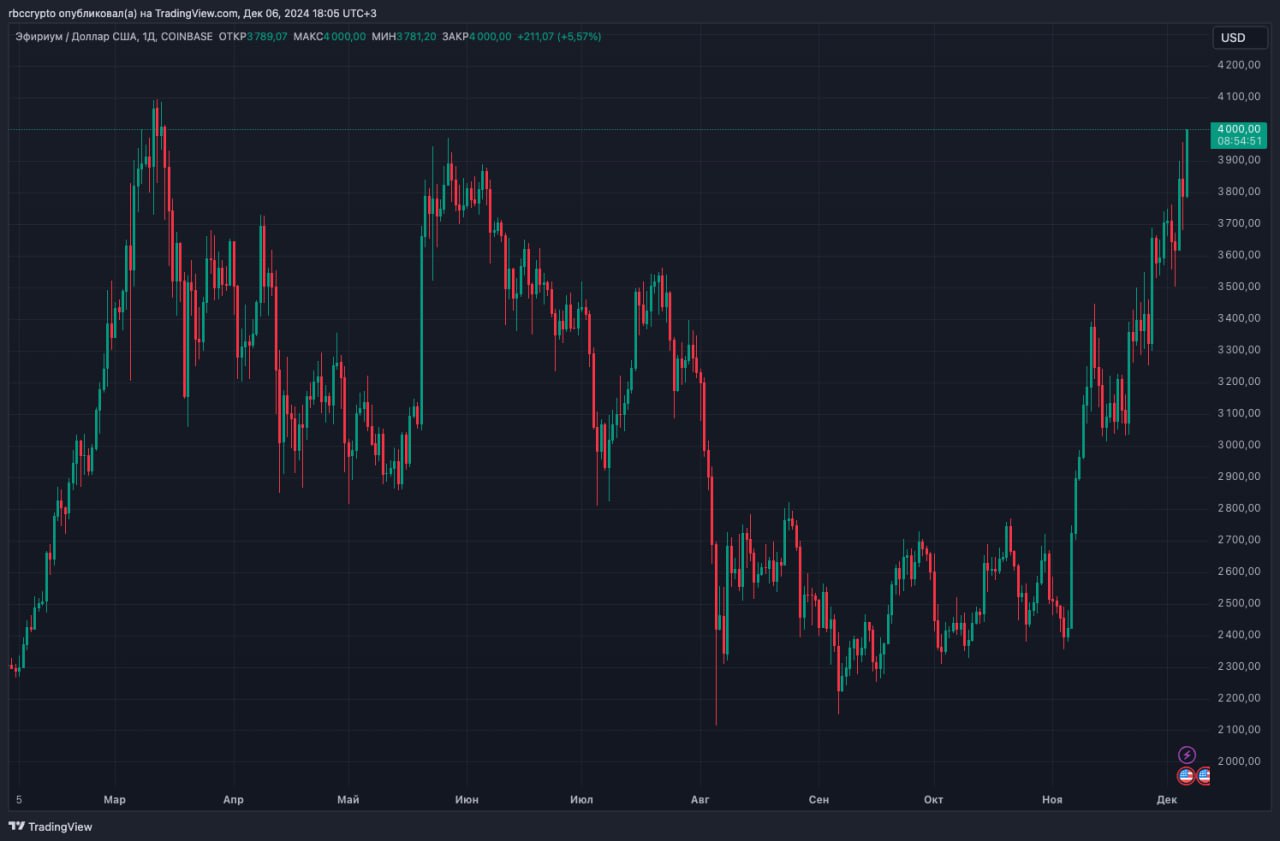This screenshot has height=841, width=1280.
Task: Click the Апр label on time axis
Action: pos(233,799)
